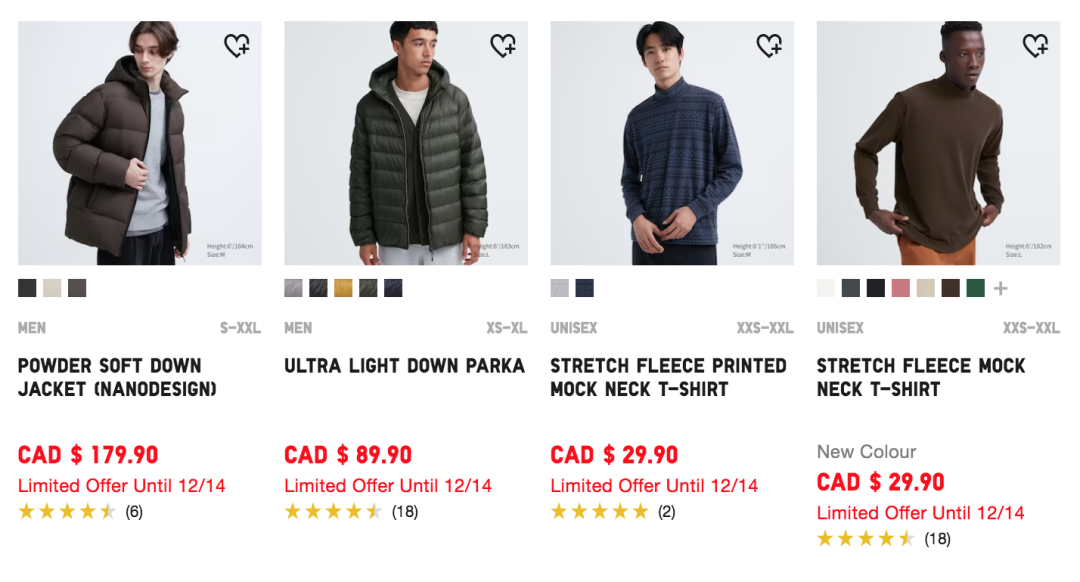Select navy swatch for printed mock neck tee
The image size is (1080, 582).
582,288
